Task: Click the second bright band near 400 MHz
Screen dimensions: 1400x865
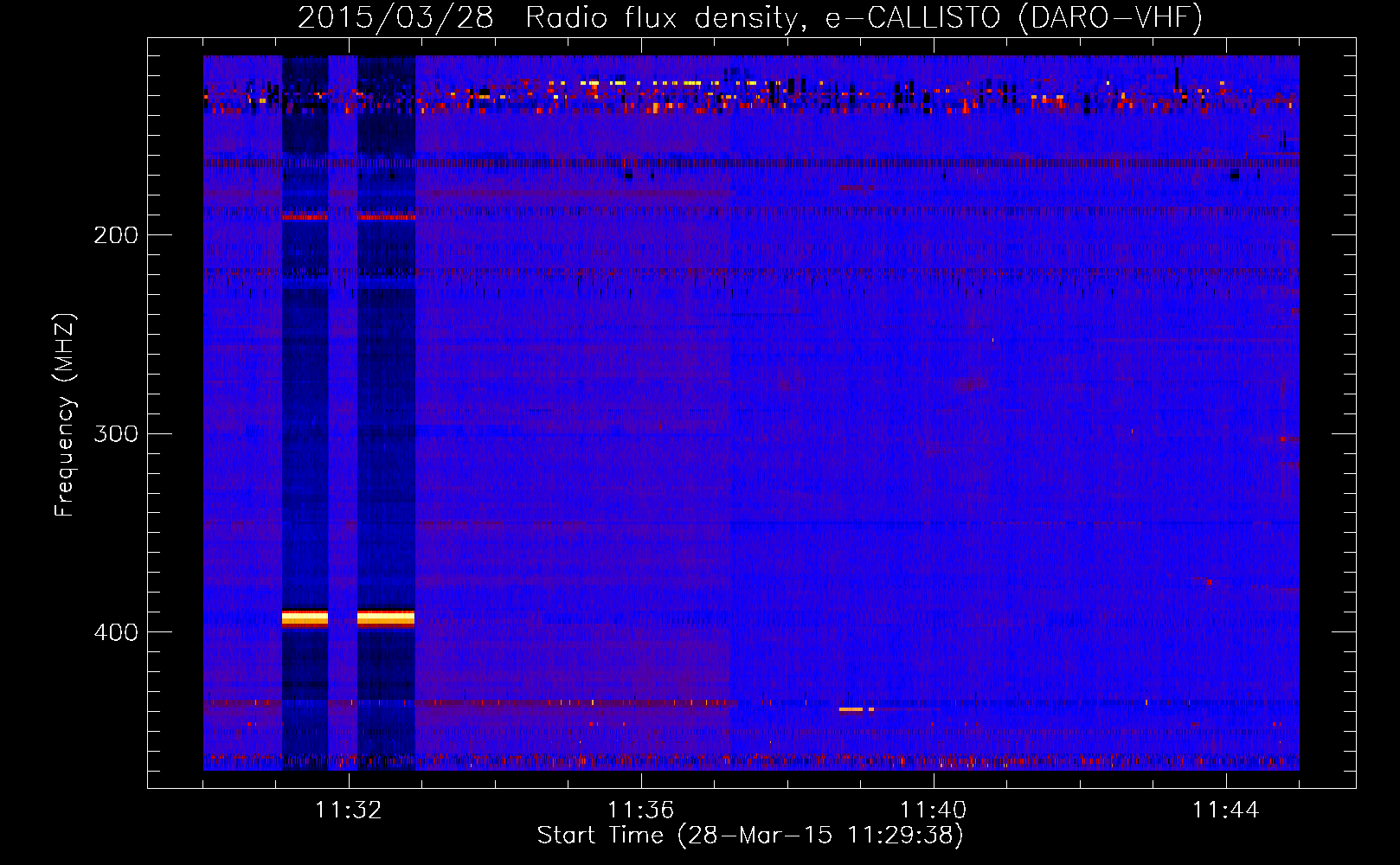Action: click(x=386, y=618)
